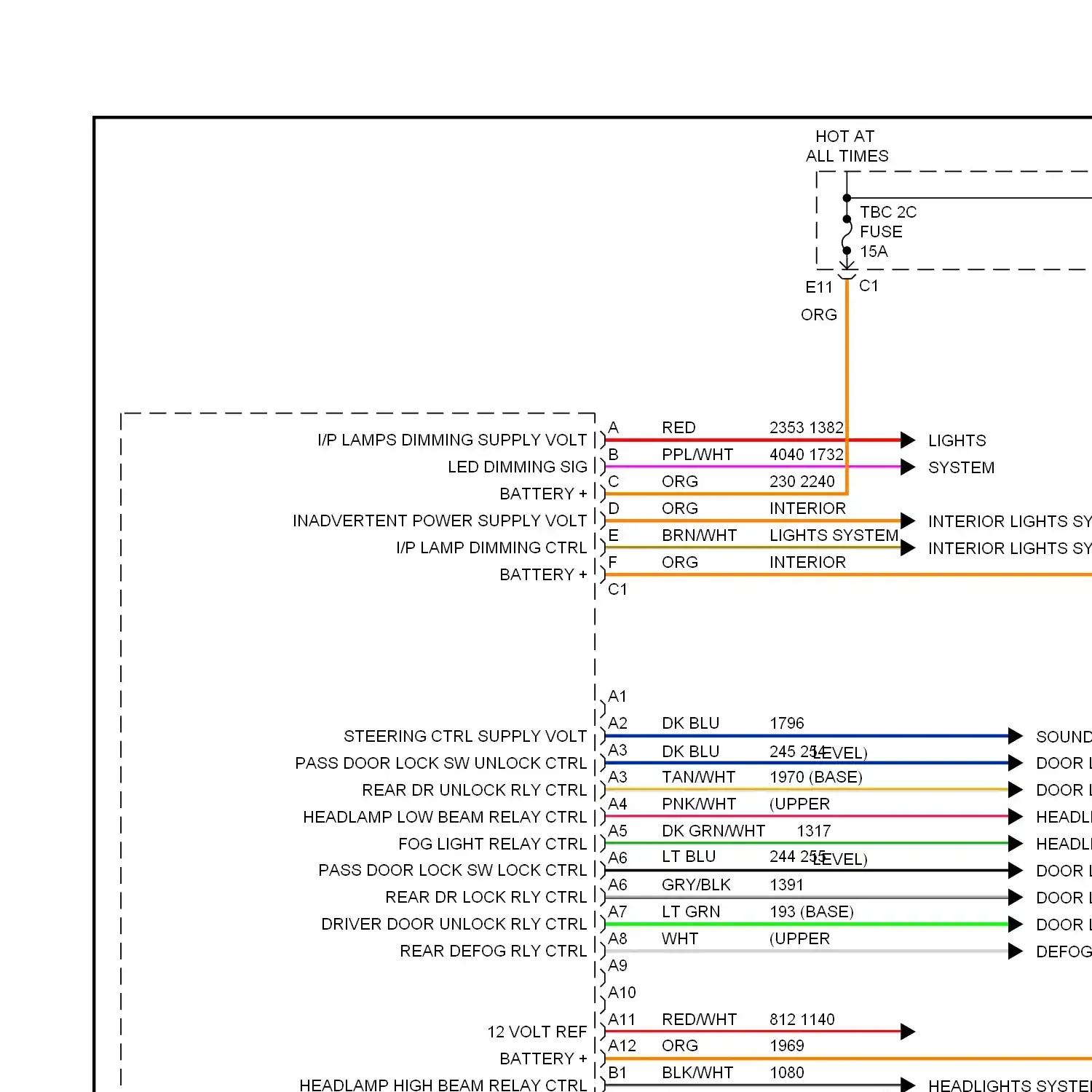This screenshot has height=1092, width=1092.
Task: Click 'PASS DOOR LOCK SW UNLOCK CTRL'
Action: 441,763
